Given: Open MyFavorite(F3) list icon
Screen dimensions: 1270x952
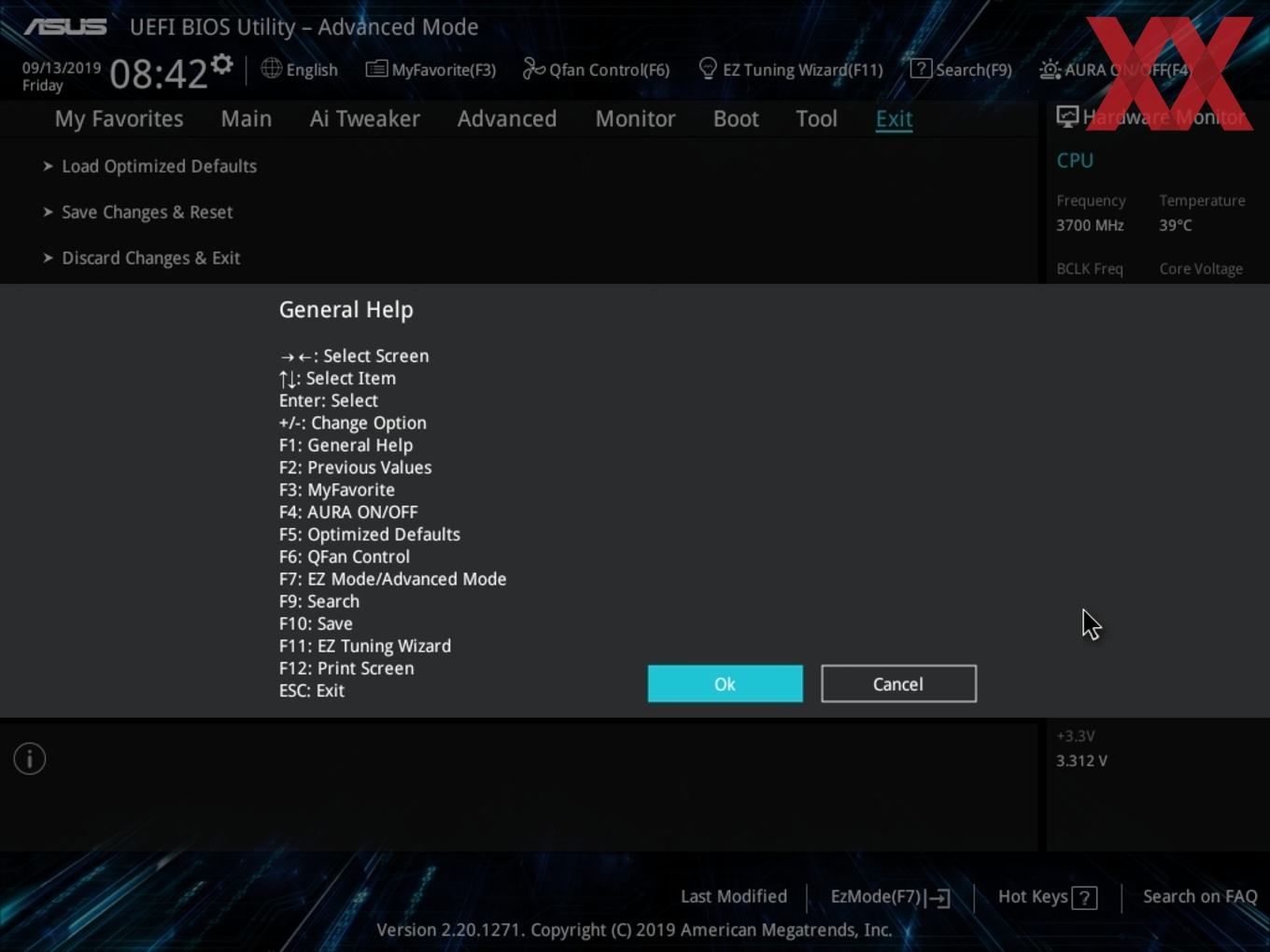Looking at the screenshot, I should (376, 69).
